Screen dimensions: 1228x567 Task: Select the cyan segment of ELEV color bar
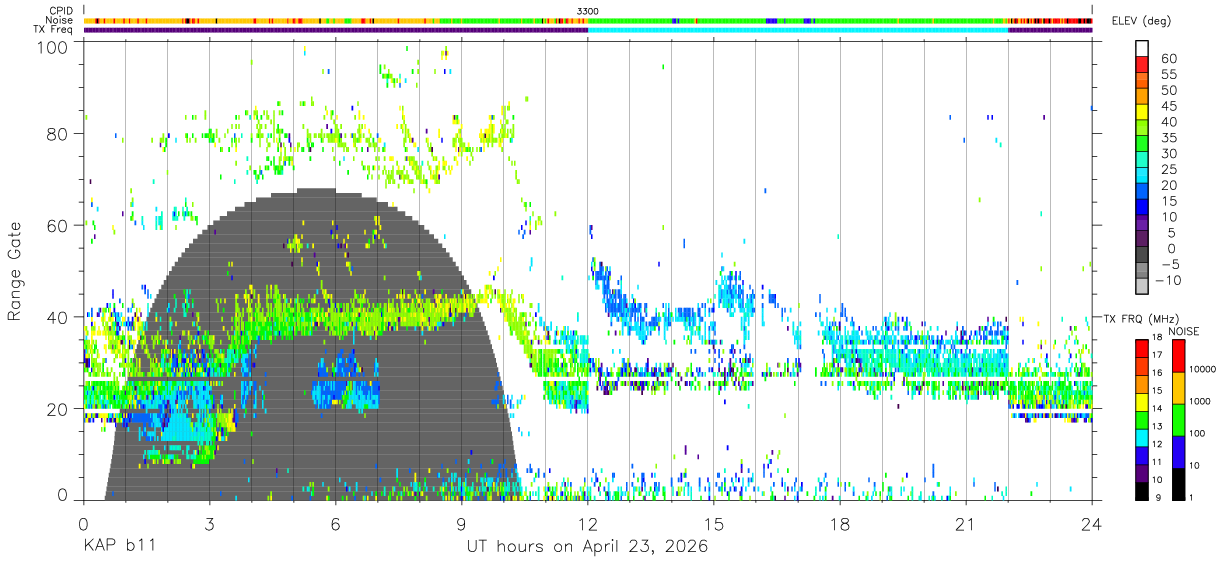tap(1143, 173)
